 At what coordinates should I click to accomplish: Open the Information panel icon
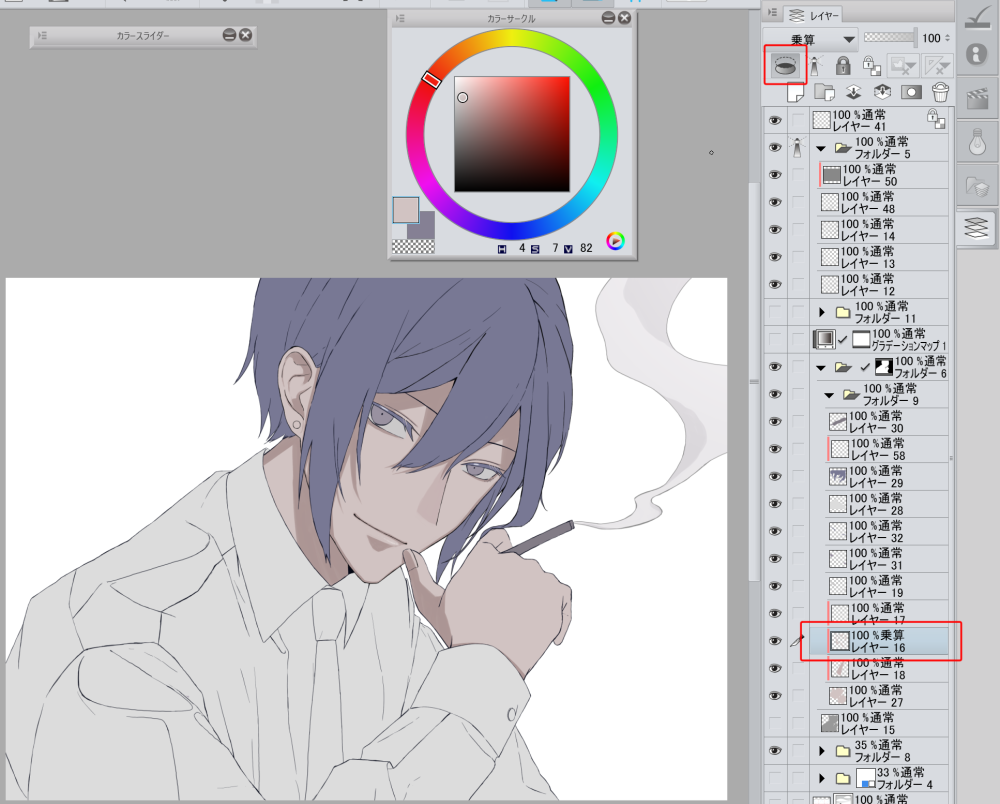click(x=976, y=54)
